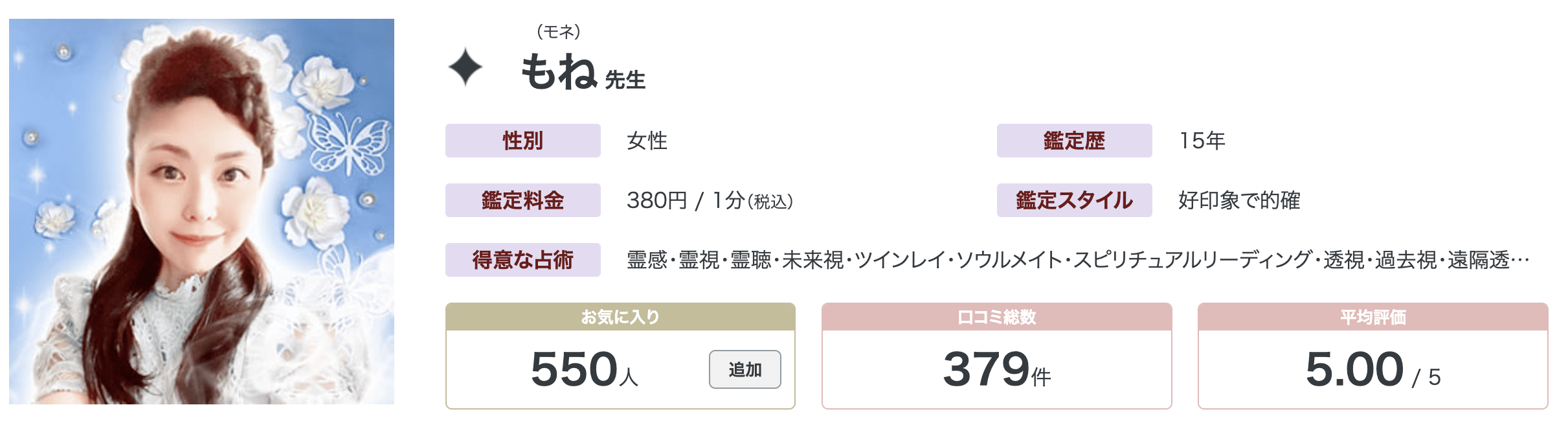Click the 550人 favorites count
The height and width of the screenshot is (429, 1568).
pos(584,369)
